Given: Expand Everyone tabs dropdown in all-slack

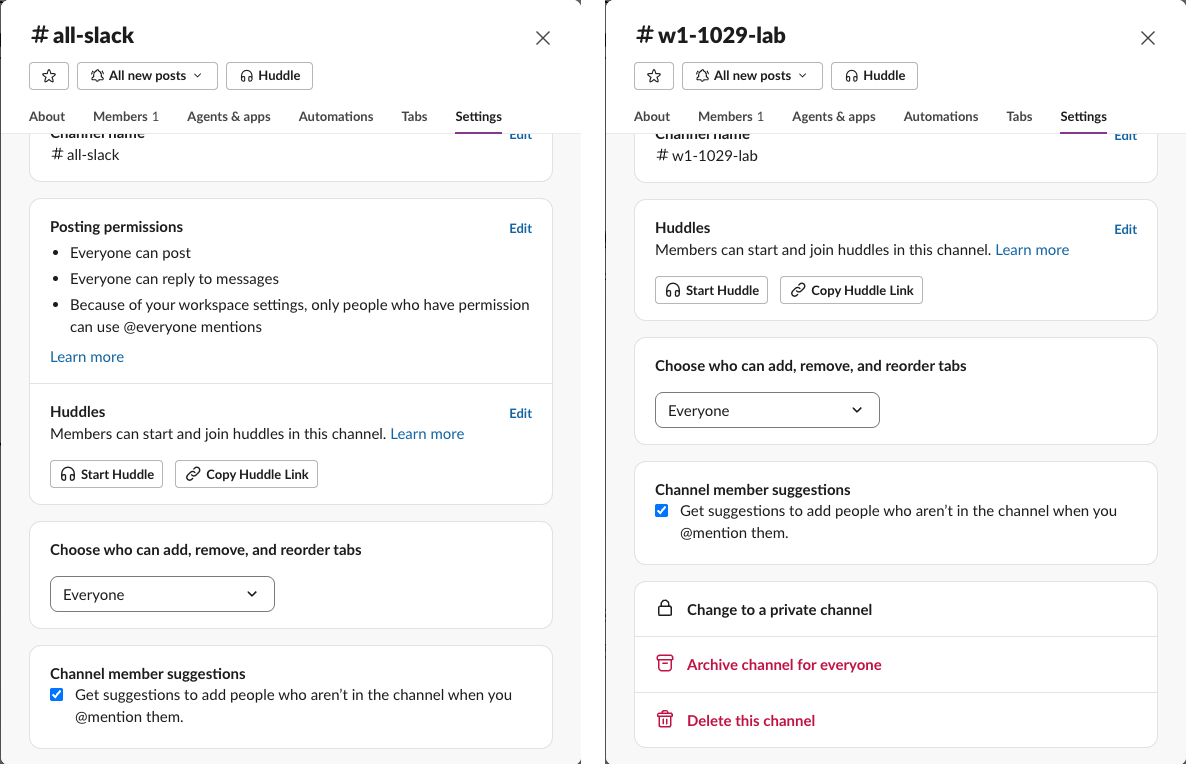Looking at the screenshot, I should (163, 595).
